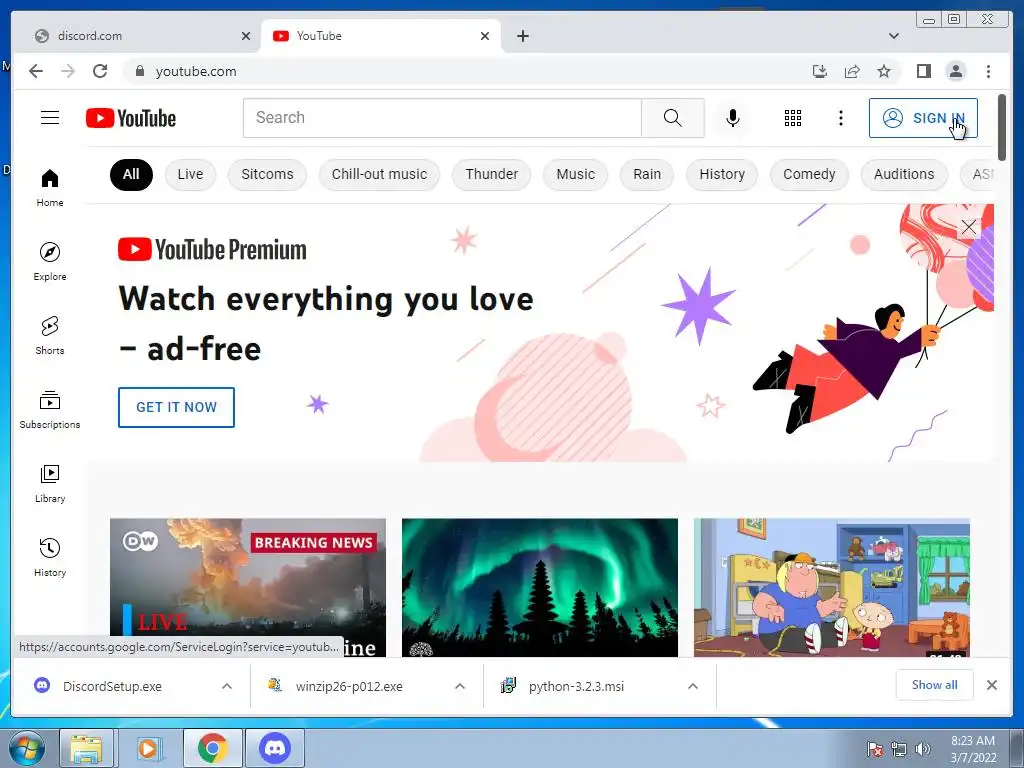This screenshot has height=768, width=1024.
Task: Open the Windows Start button
Action: (26, 748)
